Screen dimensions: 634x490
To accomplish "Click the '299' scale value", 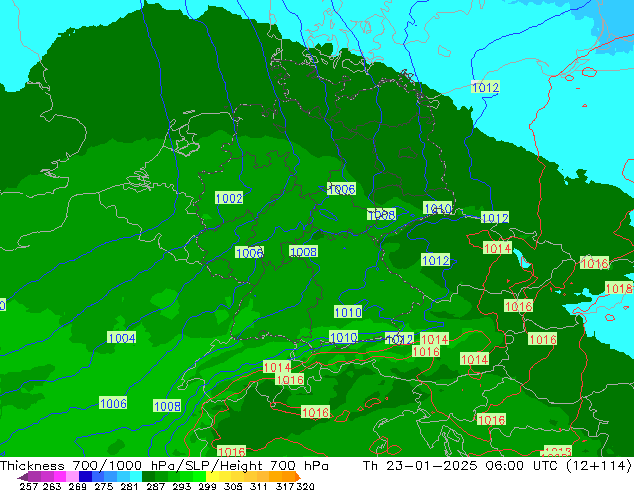I will pyautogui.click(x=207, y=486).
